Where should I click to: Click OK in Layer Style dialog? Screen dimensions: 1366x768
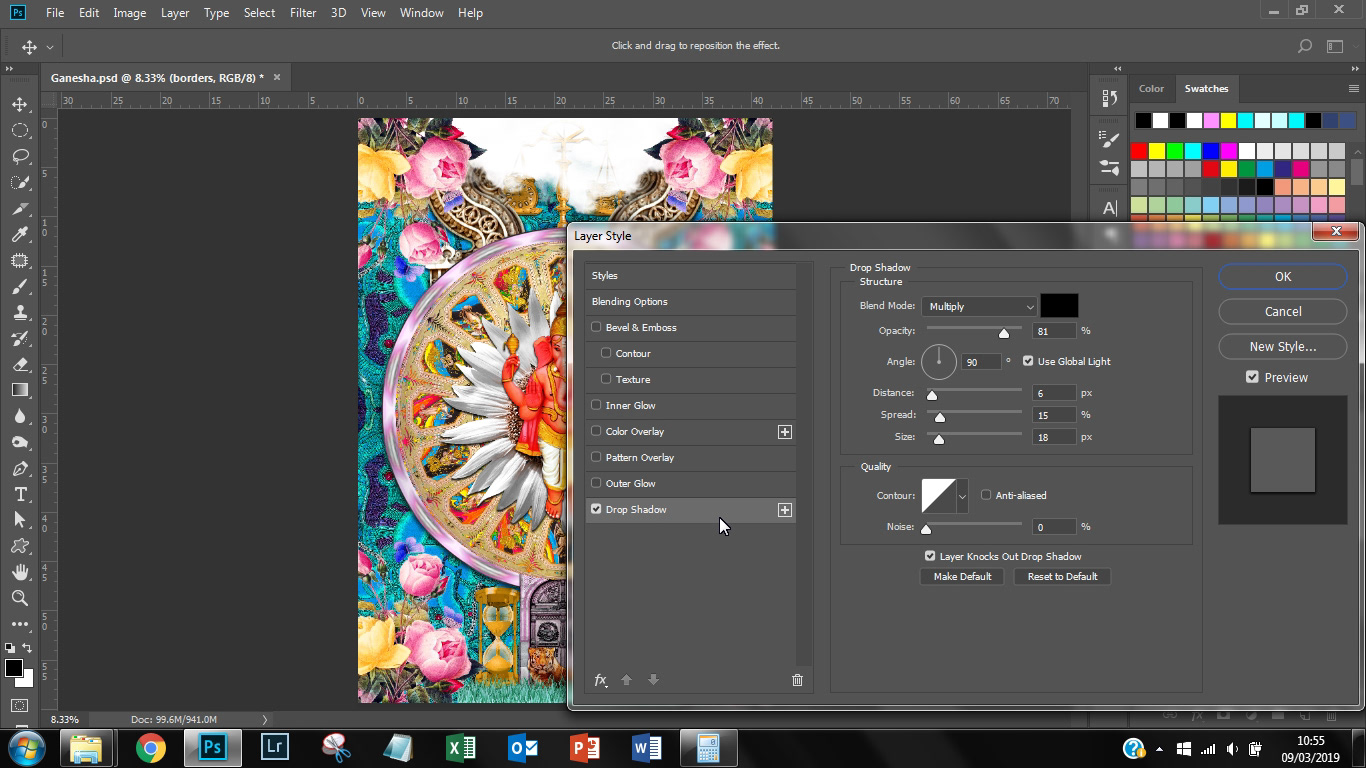coord(1283,276)
